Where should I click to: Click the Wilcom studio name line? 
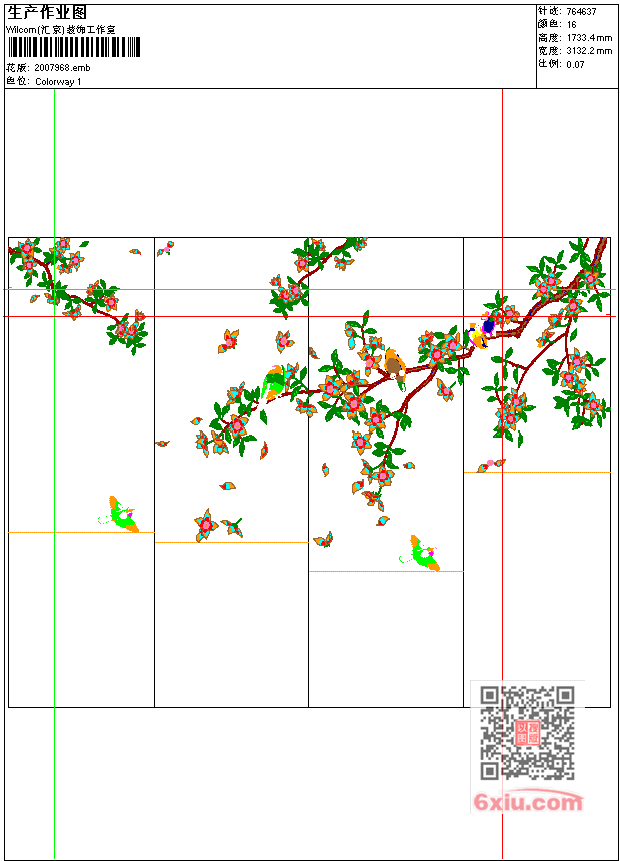(x=61, y=30)
